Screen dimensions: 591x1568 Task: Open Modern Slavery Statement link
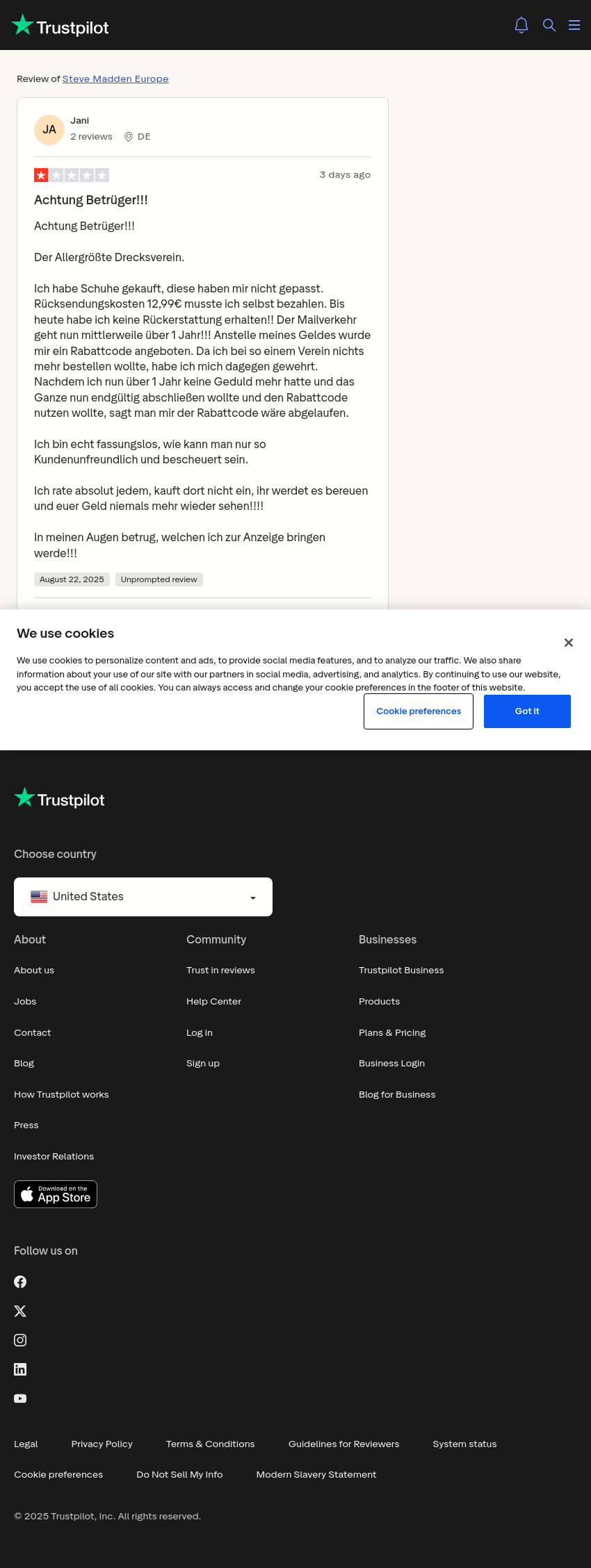click(x=316, y=1475)
